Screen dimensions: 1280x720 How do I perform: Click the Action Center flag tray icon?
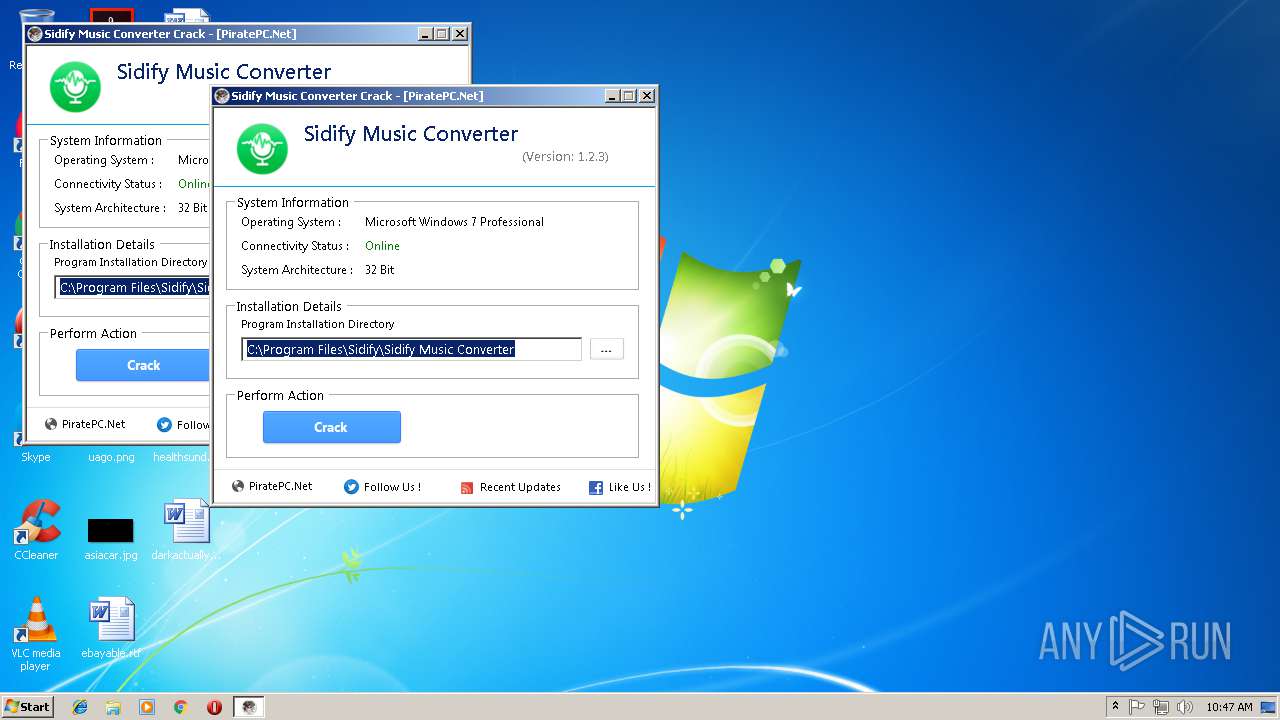(x=1137, y=707)
